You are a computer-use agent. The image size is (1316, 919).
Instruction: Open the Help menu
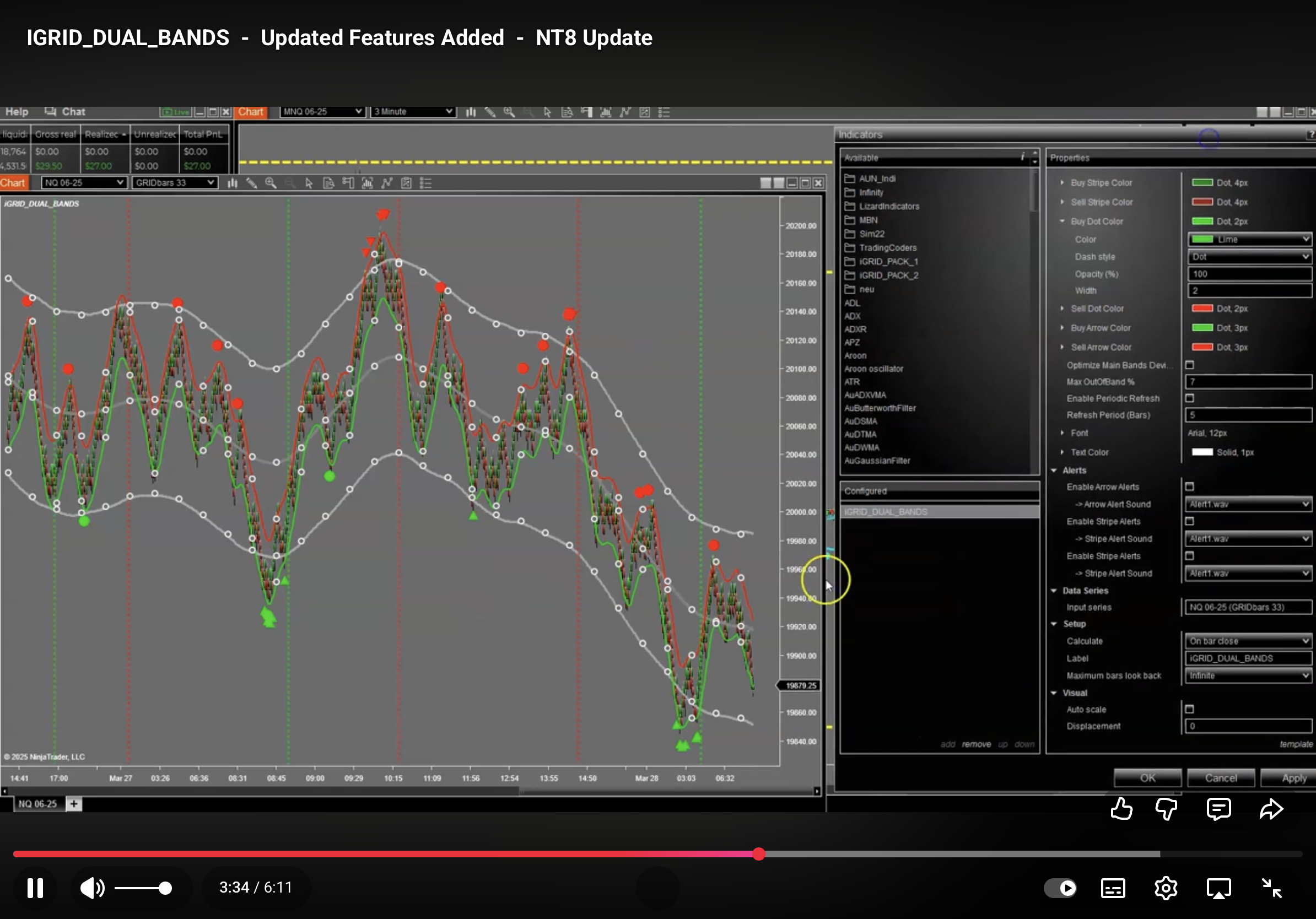[x=17, y=112]
